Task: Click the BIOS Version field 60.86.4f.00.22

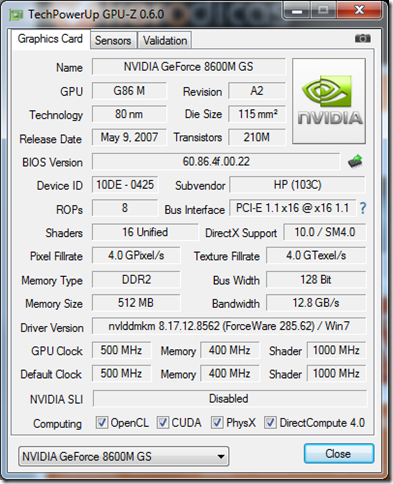Action: point(216,162)
